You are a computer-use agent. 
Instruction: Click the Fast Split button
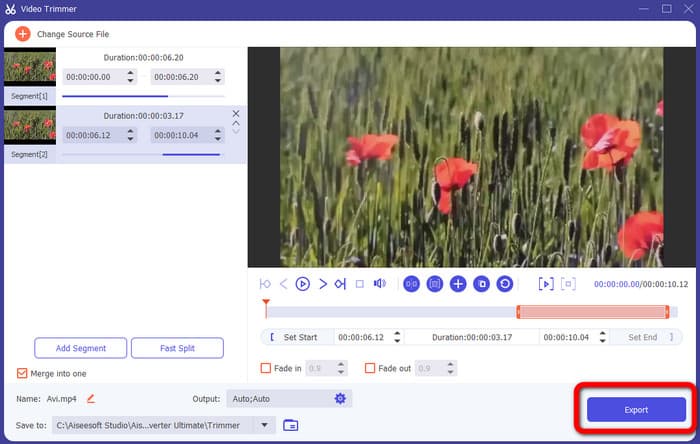pyautogui.click(x=177, y=348)
